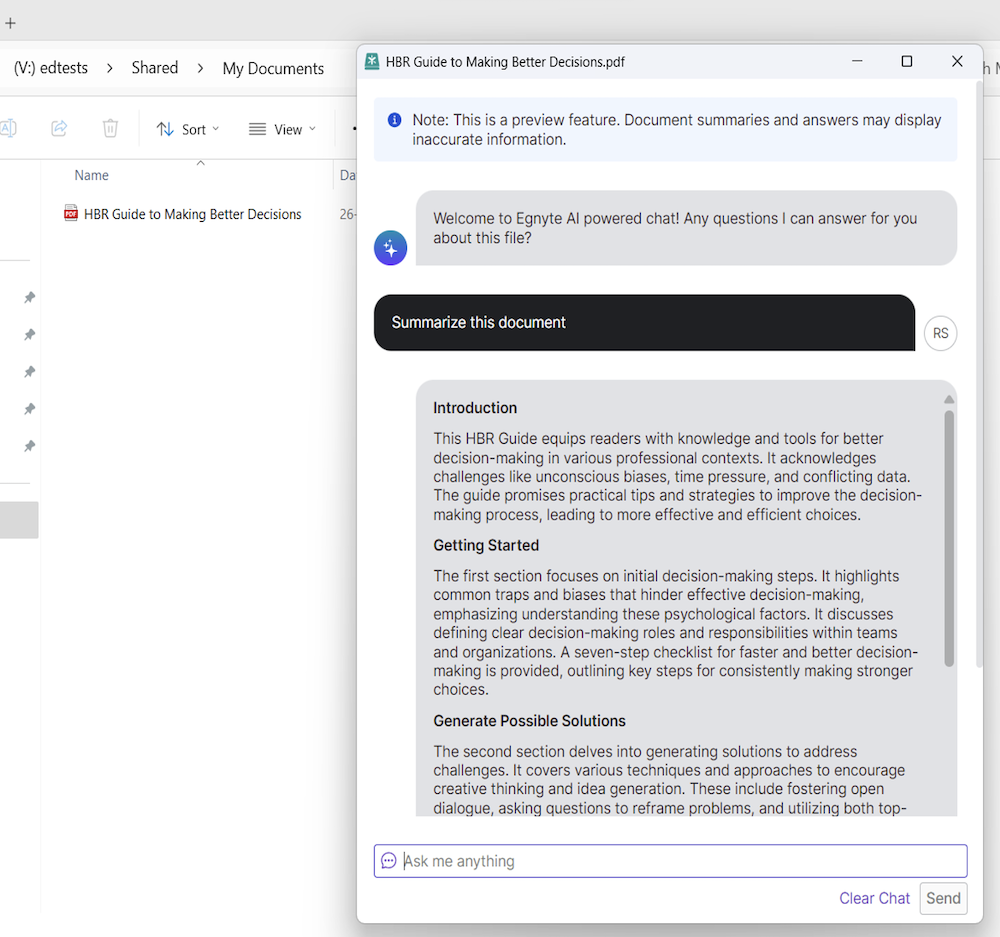
Task: Click the Introduction heading in the summary
Action: click(475, 408)
